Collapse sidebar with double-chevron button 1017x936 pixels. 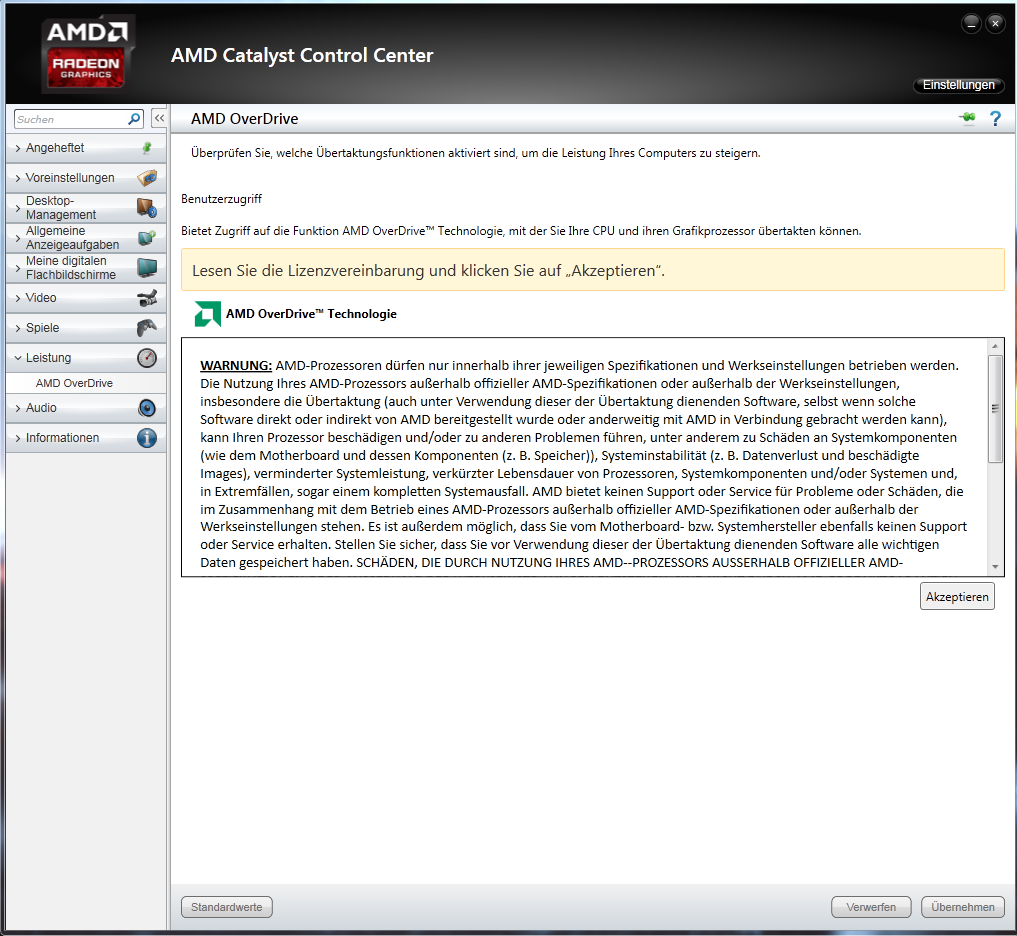[x=159, y=118]
